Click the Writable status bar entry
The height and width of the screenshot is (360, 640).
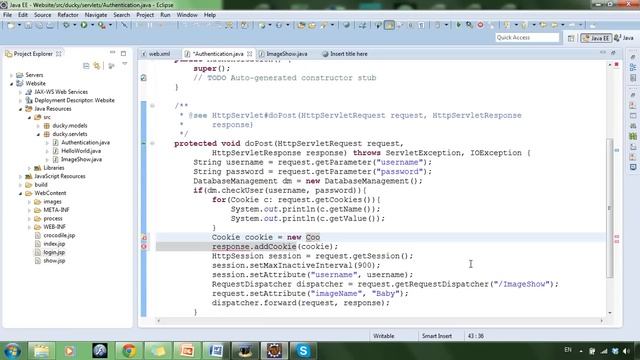click(384, 336)
